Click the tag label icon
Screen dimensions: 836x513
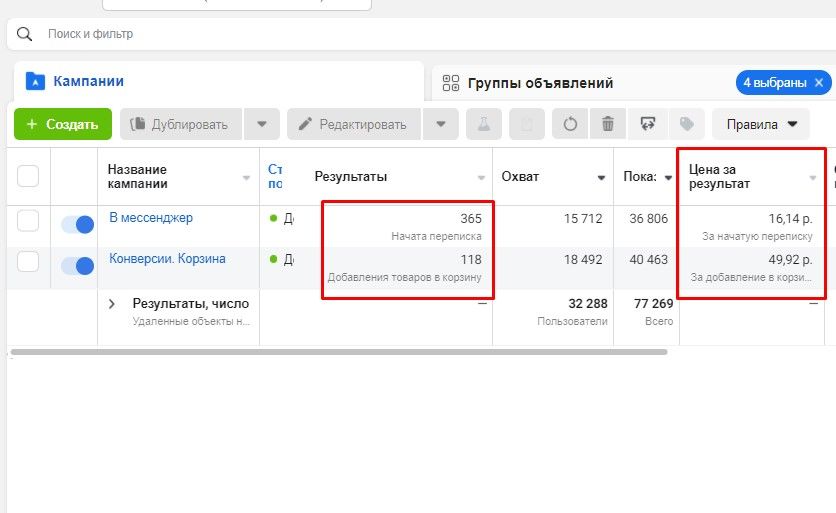click(x=687, y=124)
